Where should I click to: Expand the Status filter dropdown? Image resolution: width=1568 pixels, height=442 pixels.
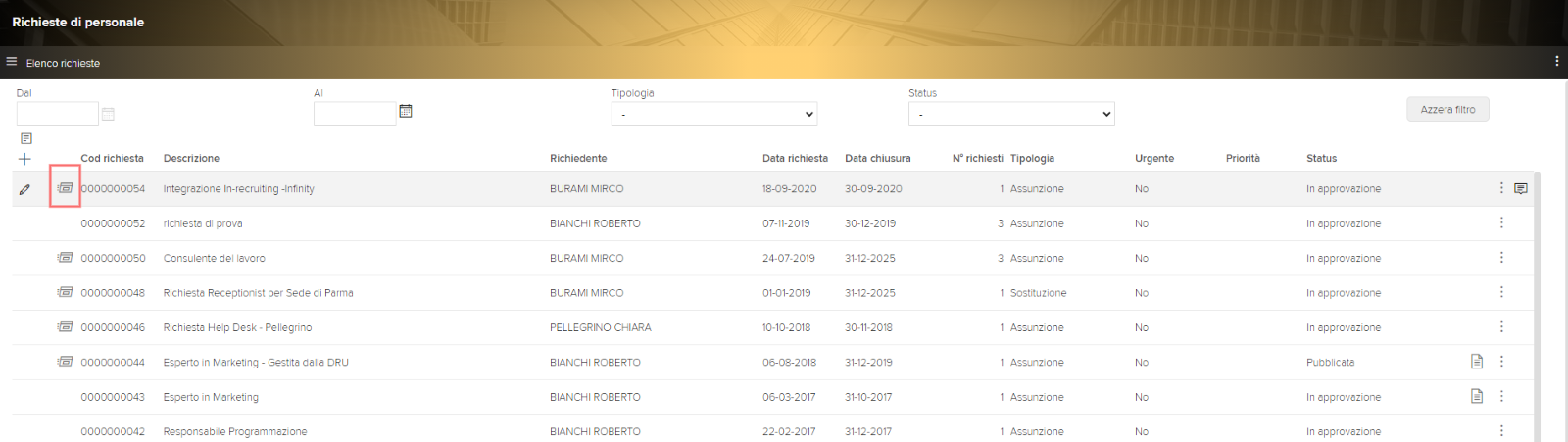click(x=1011, y=114)
